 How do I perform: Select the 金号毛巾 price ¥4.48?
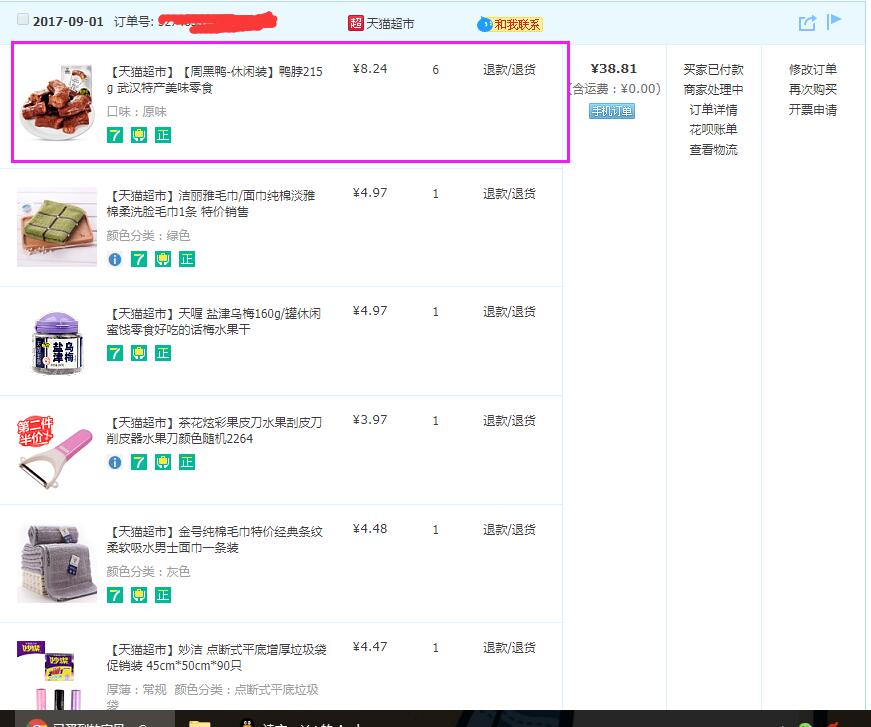[370, 528]
